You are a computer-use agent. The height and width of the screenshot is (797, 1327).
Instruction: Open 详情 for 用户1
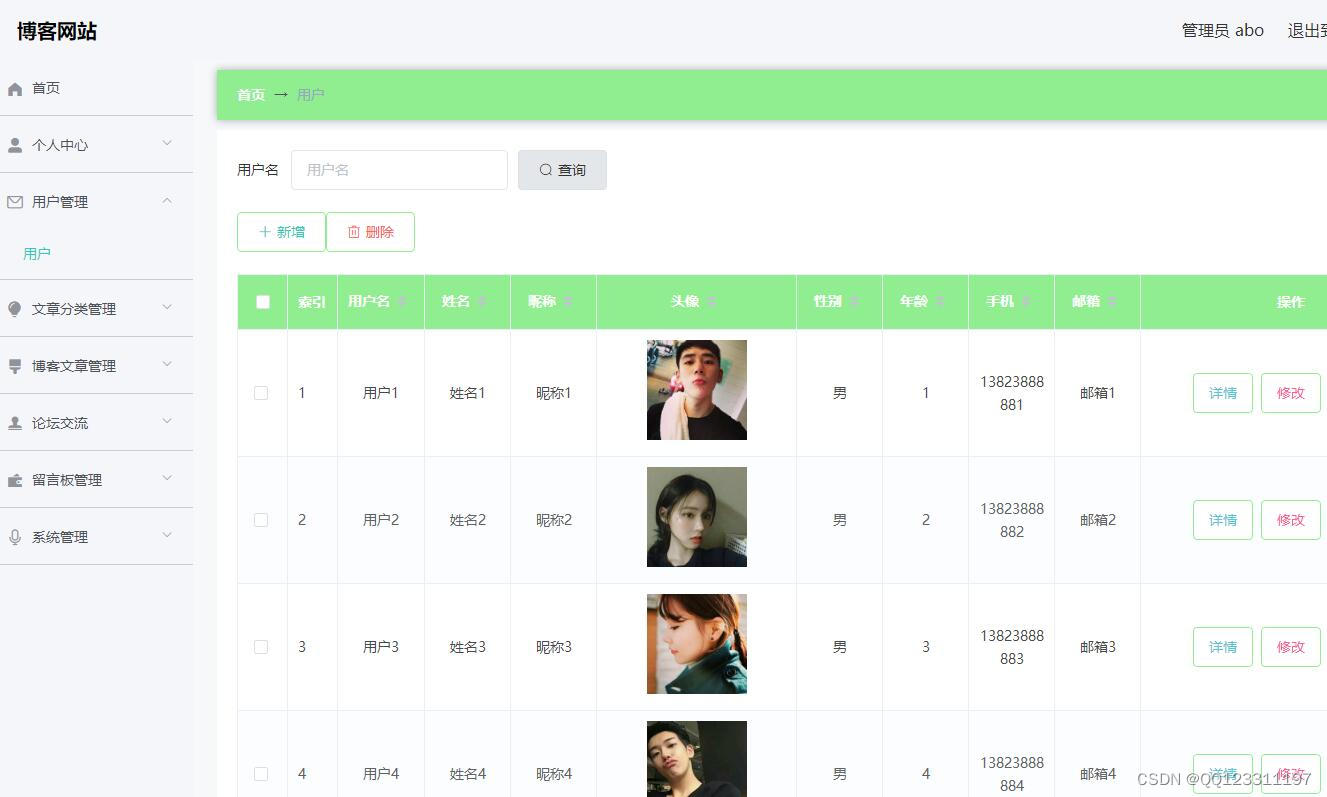coord(1223,393)
